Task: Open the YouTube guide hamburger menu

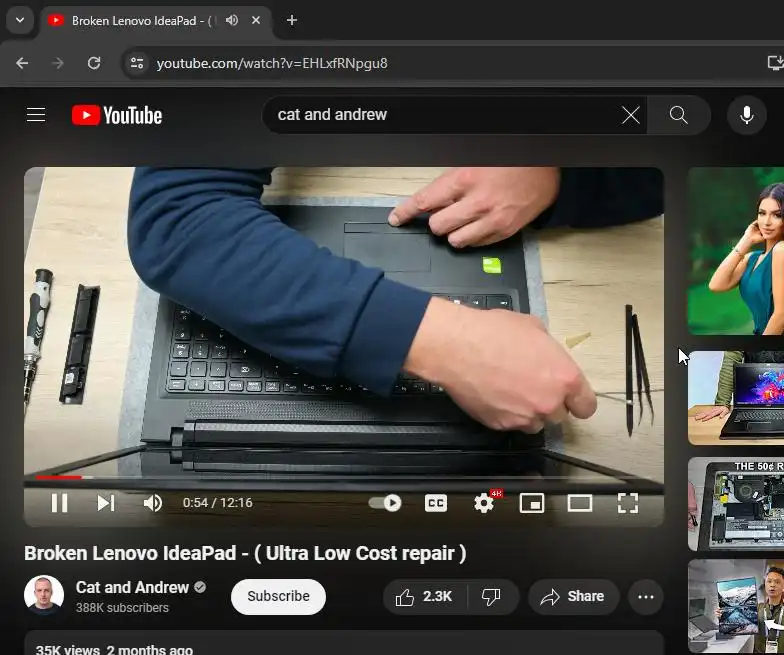Action: point(36,115)
